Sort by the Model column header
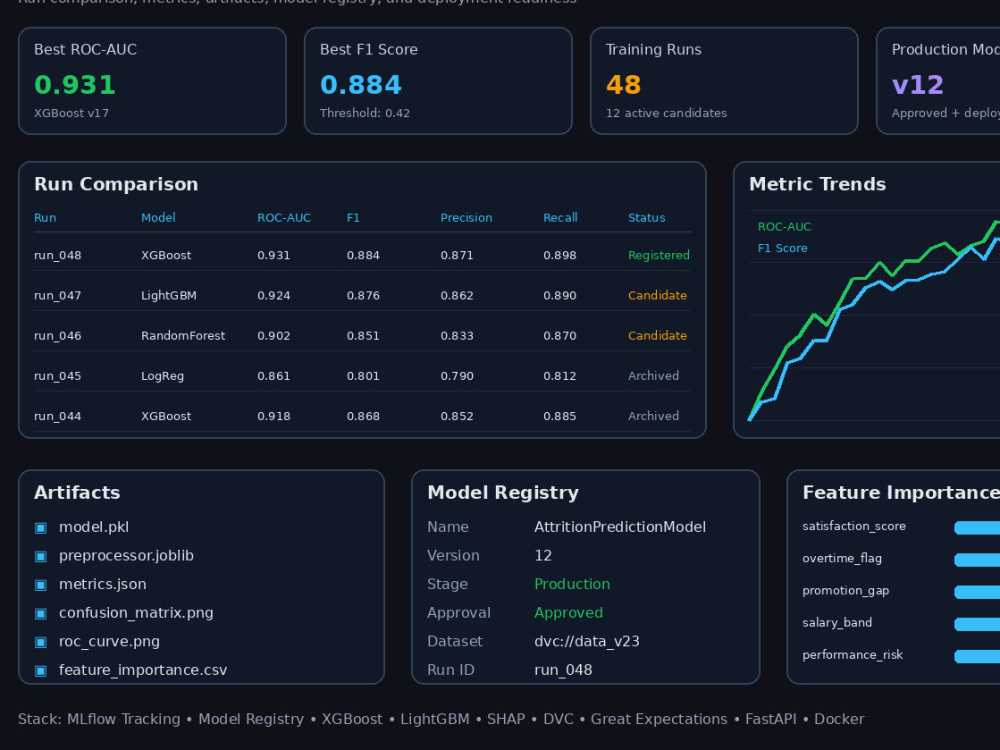Viewport: 1000px width, 750px height. coord(158,217)
